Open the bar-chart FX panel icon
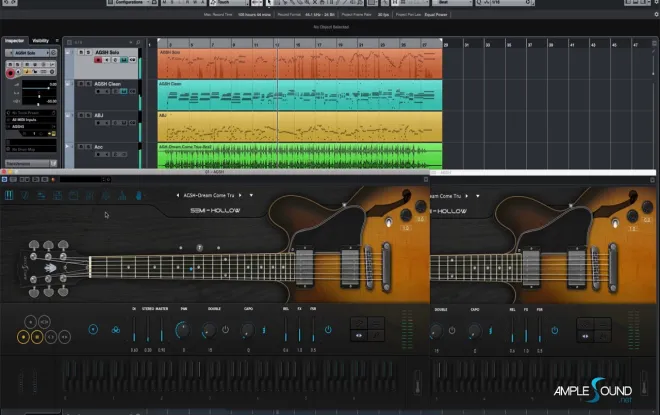Viewport: 660px width, 415px height. tap(122, 195)
